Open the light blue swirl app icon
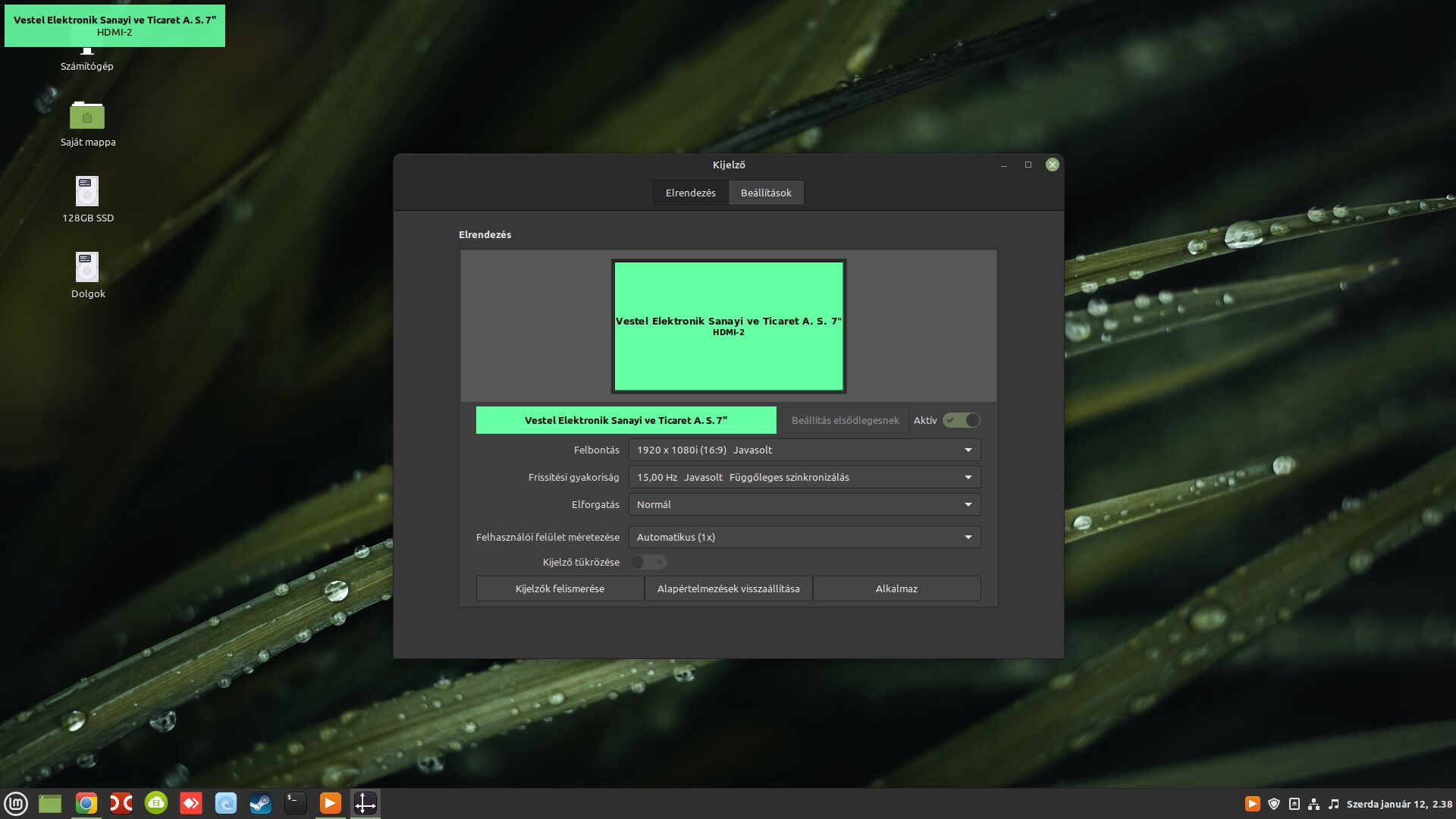 click(226, 803)
